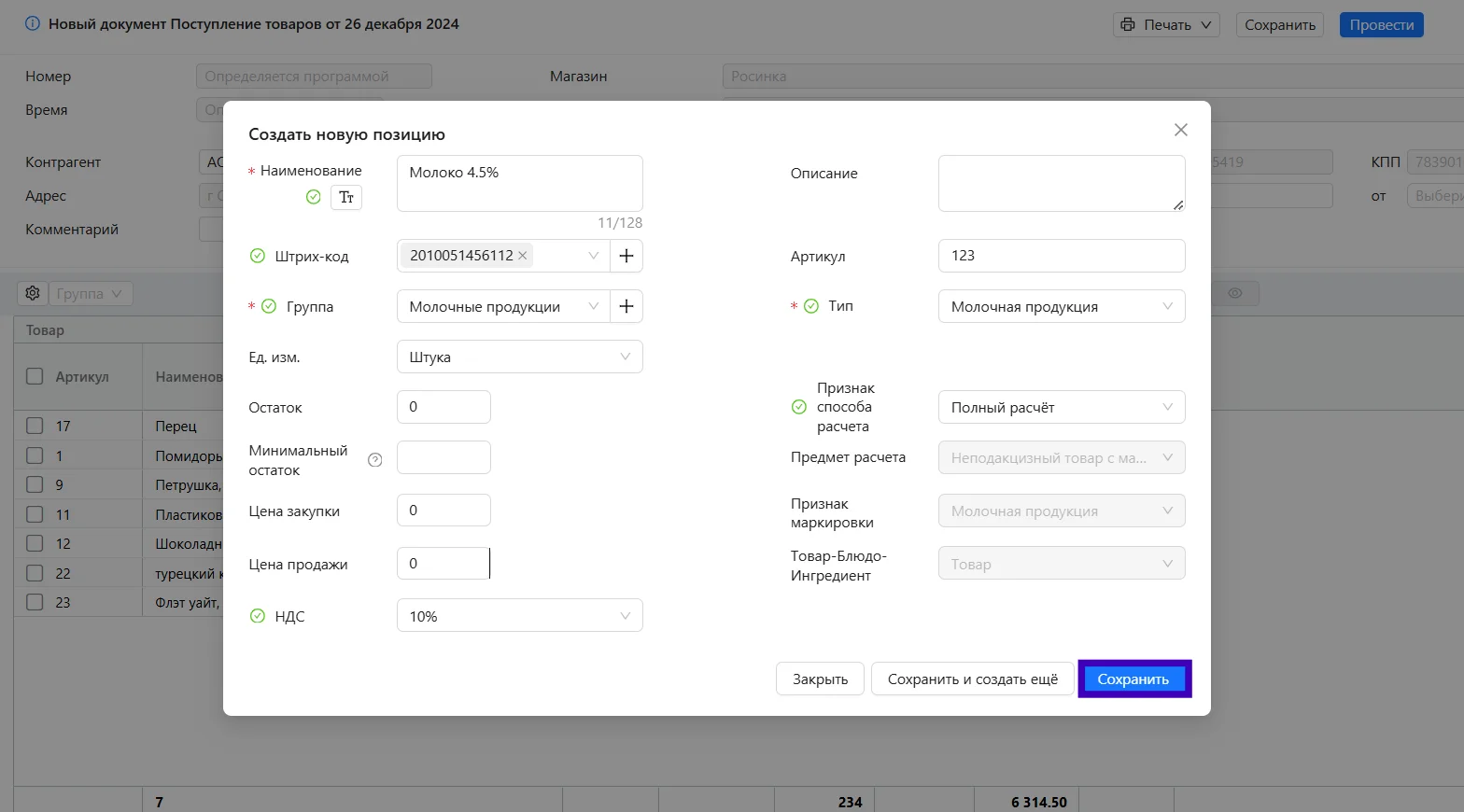Focus the Описание text area

(x=1062, y=183)
